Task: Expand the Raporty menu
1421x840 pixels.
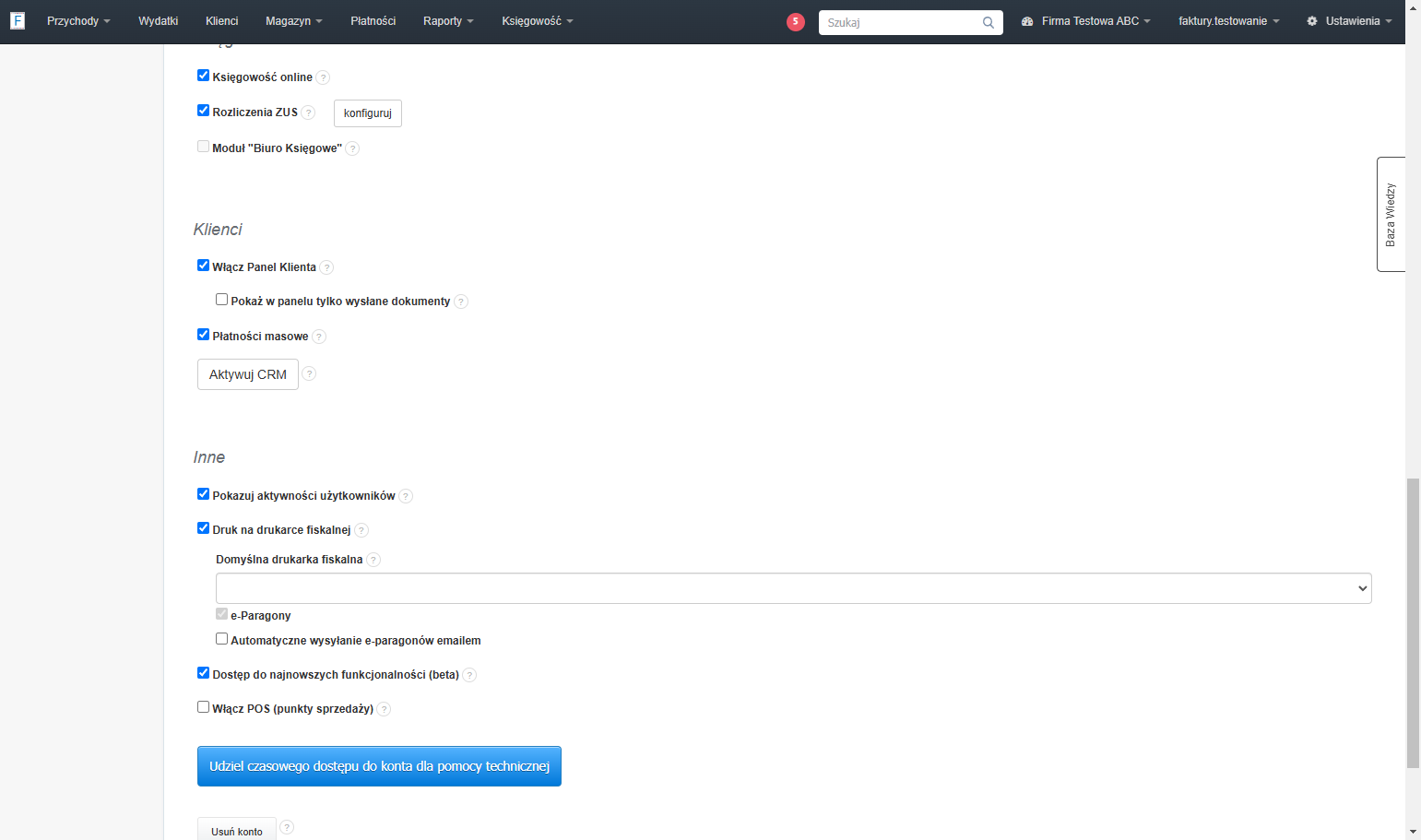Action: [x=448, y=21]
